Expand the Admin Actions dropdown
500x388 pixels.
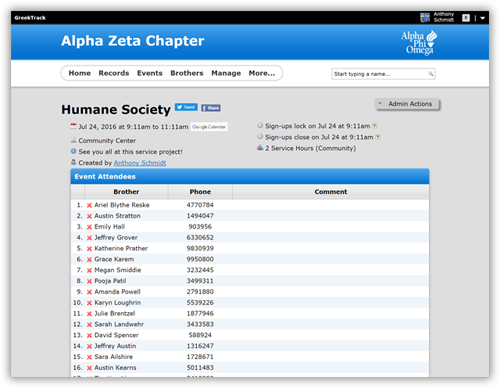(407, 104)
